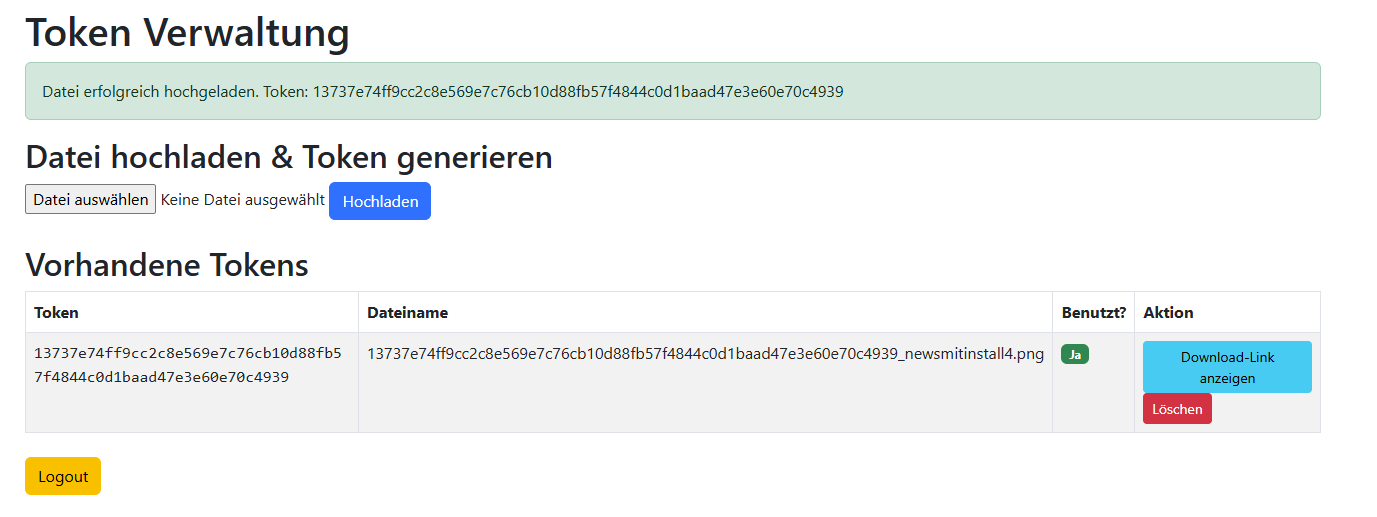Click the 'Aktion' column header
1377x517 pixels.
(x=1168, y=312)
